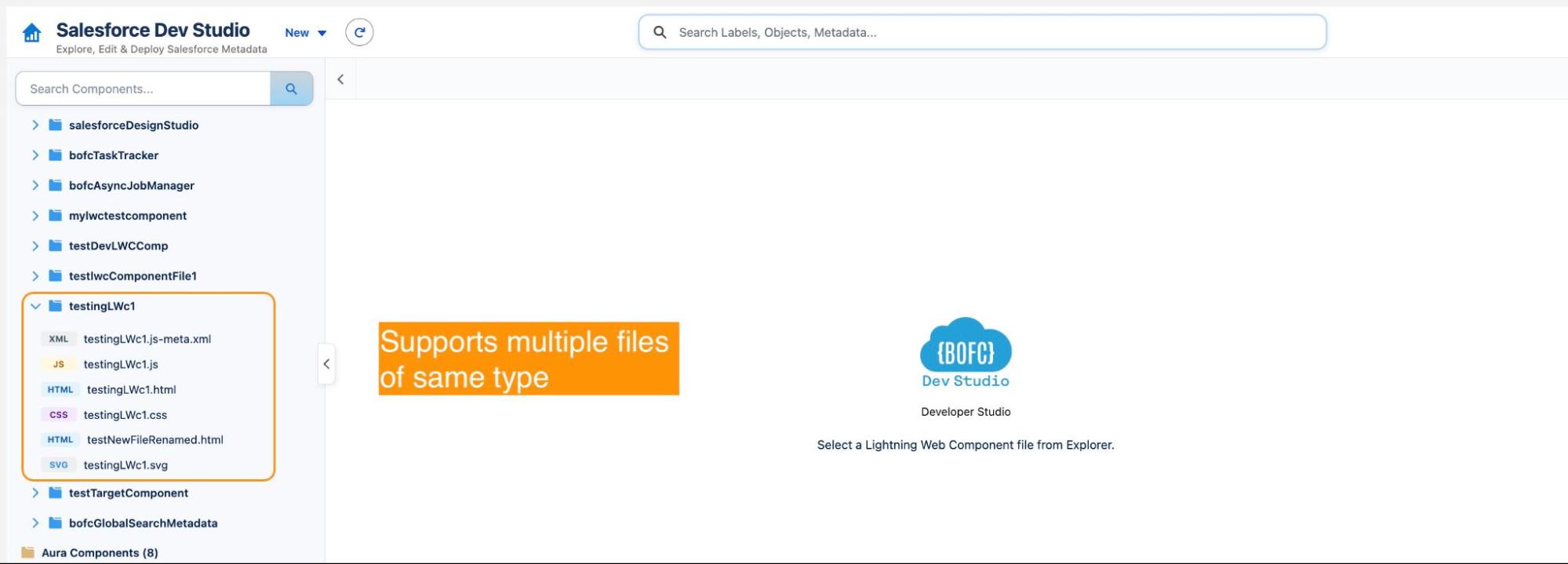This screenshot has width=1568, height=564.
Task: Click the bofcTaskTracker folder name
Action: click(114, 155)
